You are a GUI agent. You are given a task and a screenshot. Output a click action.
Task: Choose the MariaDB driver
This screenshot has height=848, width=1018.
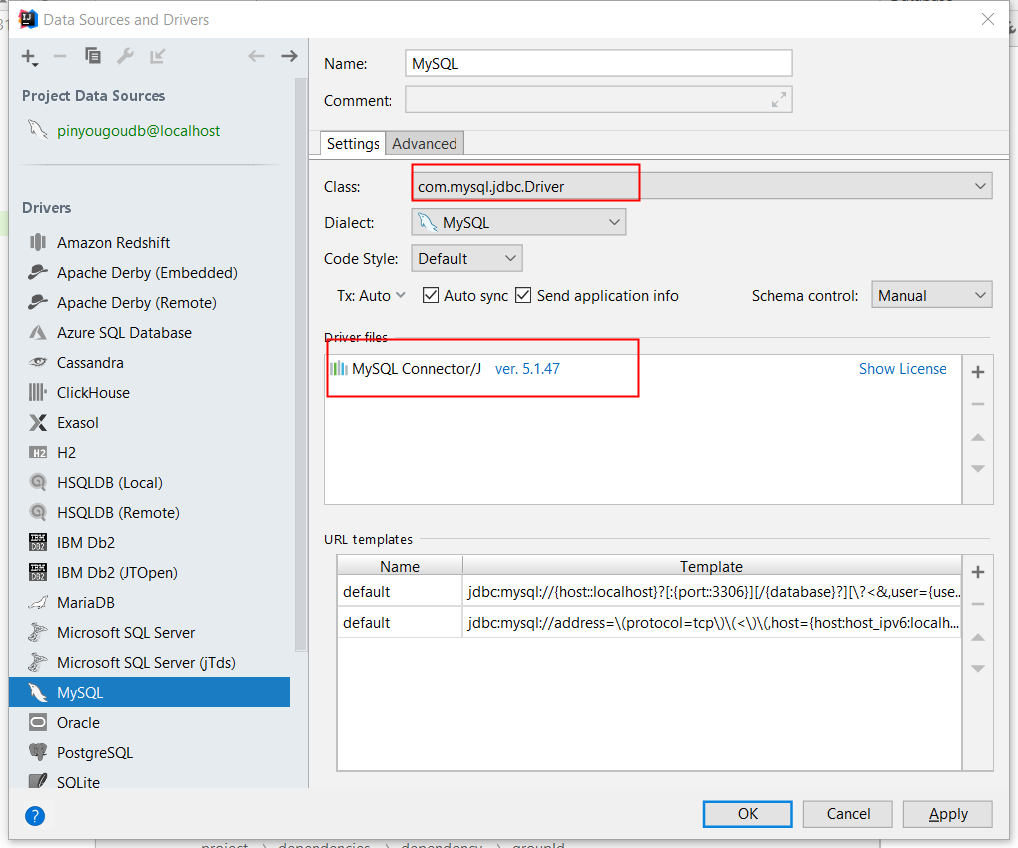coord(149,603)
